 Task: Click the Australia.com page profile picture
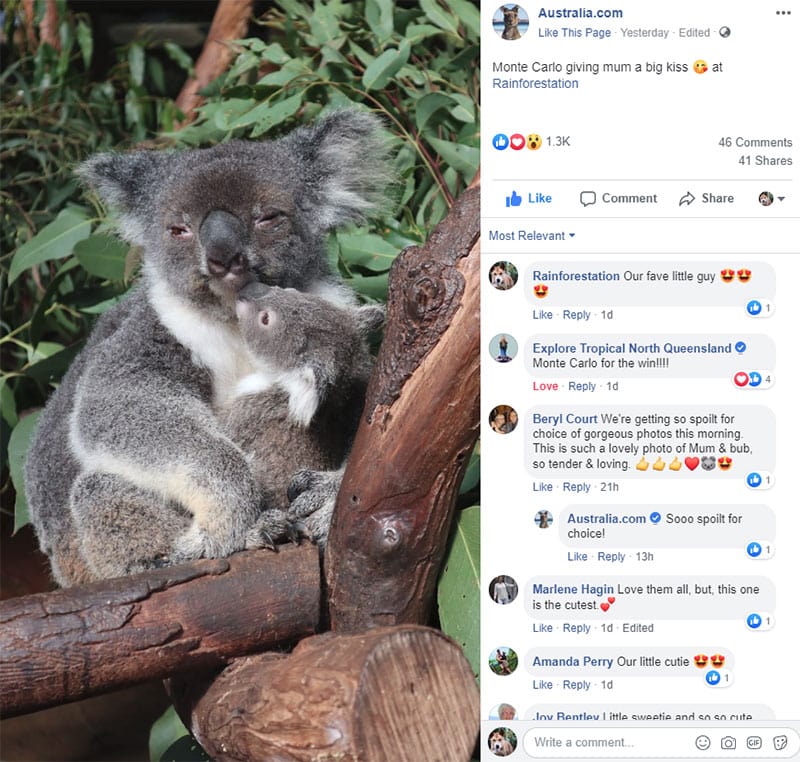(510, 22)
